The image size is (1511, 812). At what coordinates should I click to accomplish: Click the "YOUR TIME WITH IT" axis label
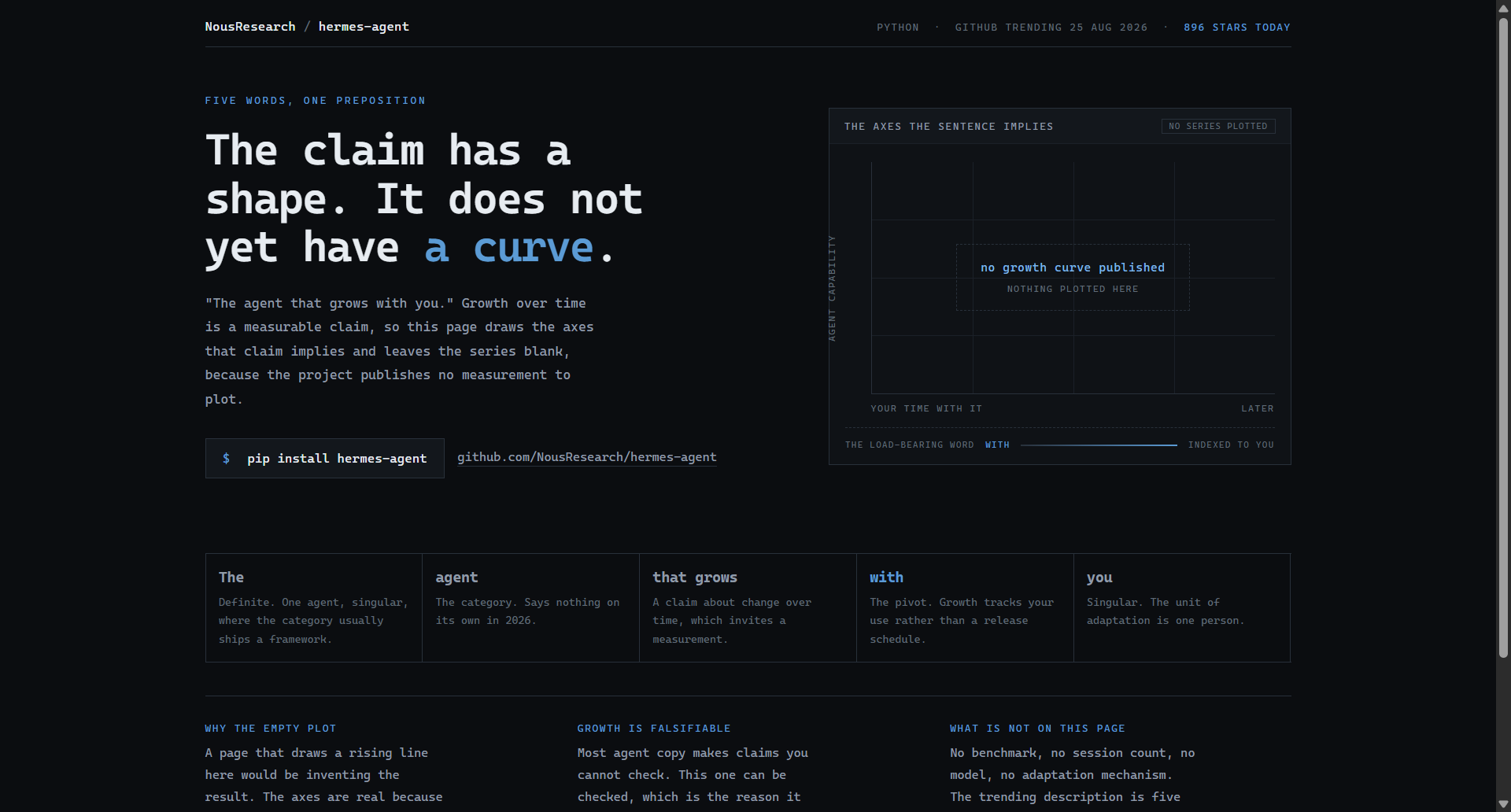point(926,409)
